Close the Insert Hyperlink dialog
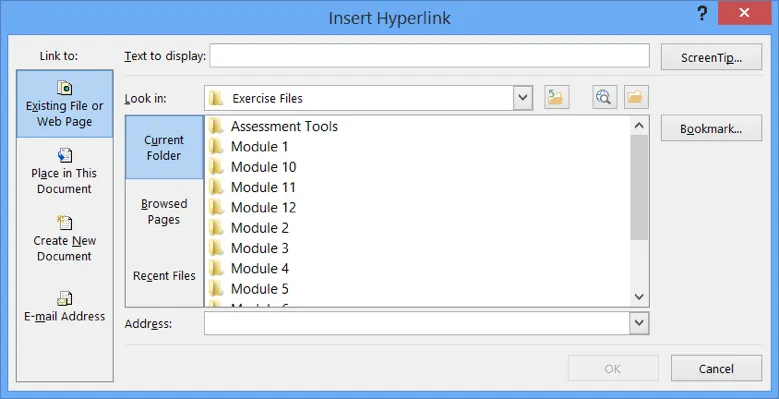Image resolution: width=779 pixels, height=399 pixels. 744,13
